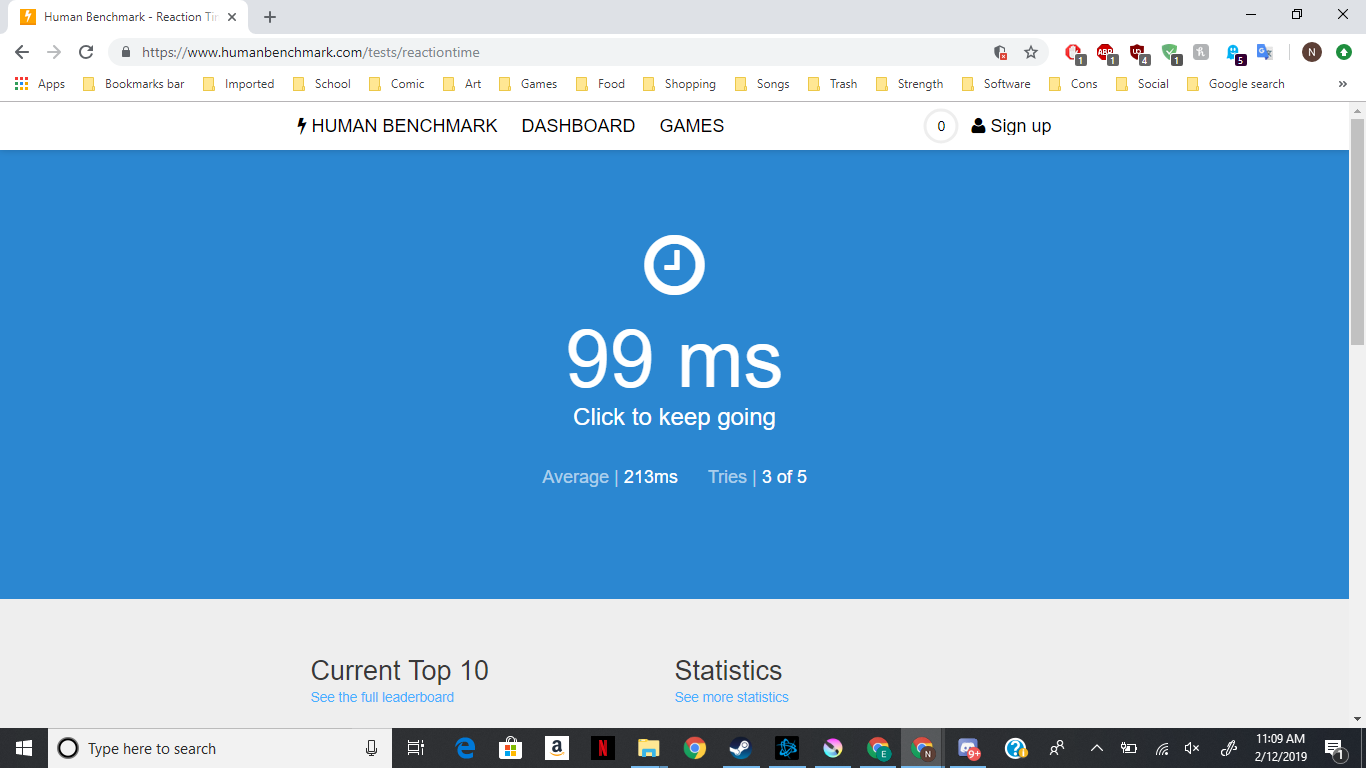
Task: Open the AdBlock red hand extension
Action: [x=1074, y=53]
